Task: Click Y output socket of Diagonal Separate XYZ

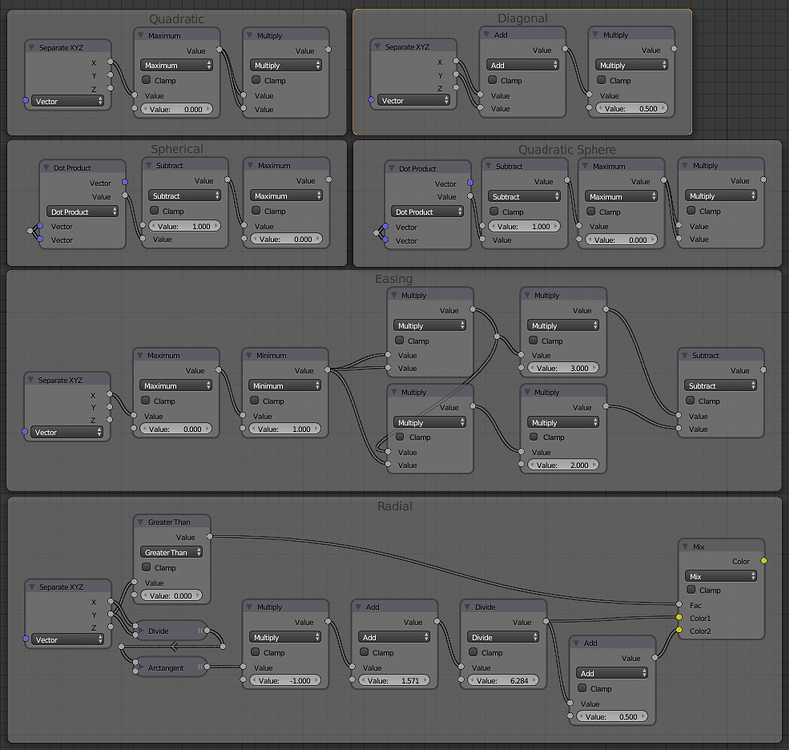Action: pos(456,74)
